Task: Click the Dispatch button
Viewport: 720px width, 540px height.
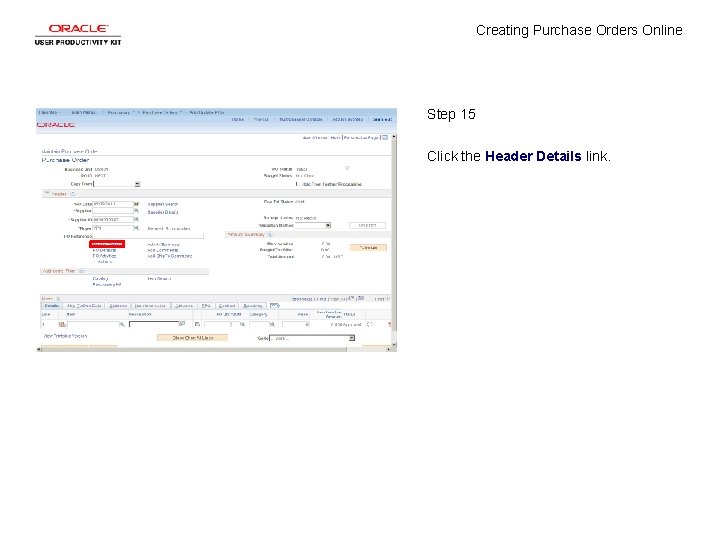Action: coord(367,225)
